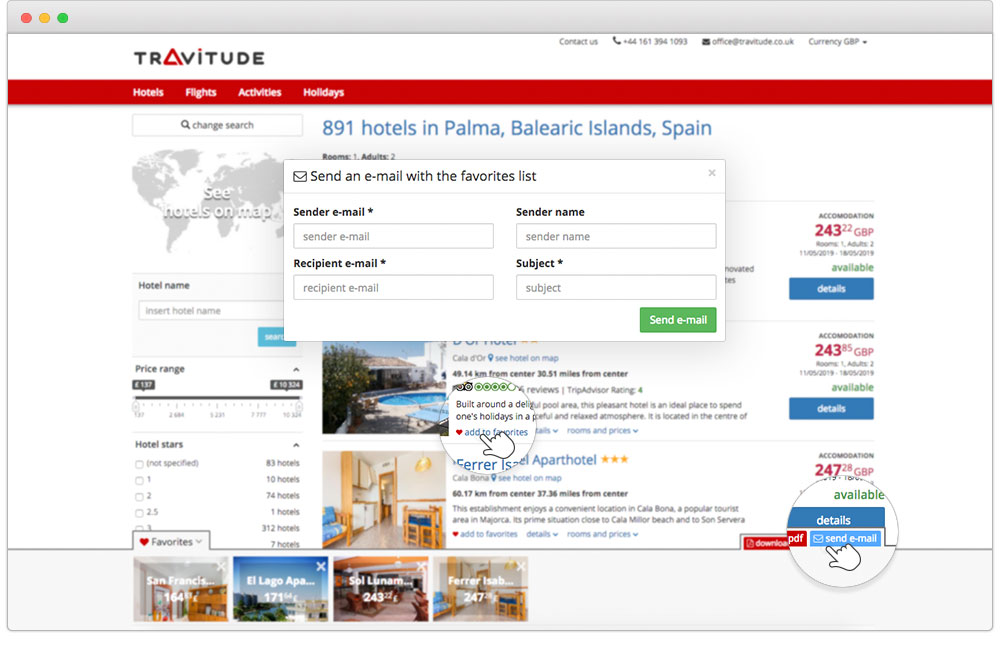This screenshot has height=646, width=1000.
Task: Collapse the Price range section
Action: click(x=296, y=369)
